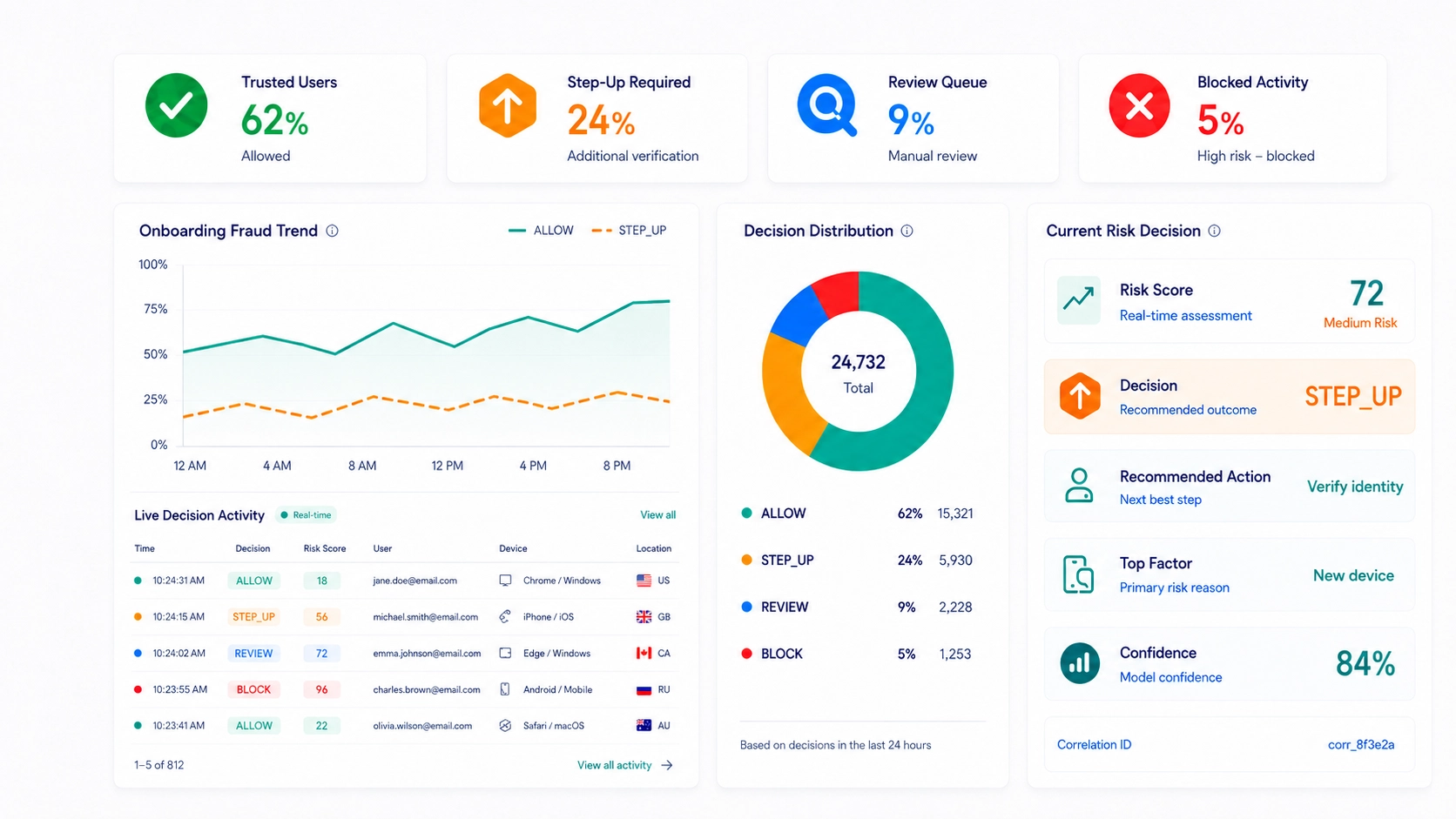Click the New device top factor value
Viewport: 1456px width, 819px height.
click(x=1353, y=575)
